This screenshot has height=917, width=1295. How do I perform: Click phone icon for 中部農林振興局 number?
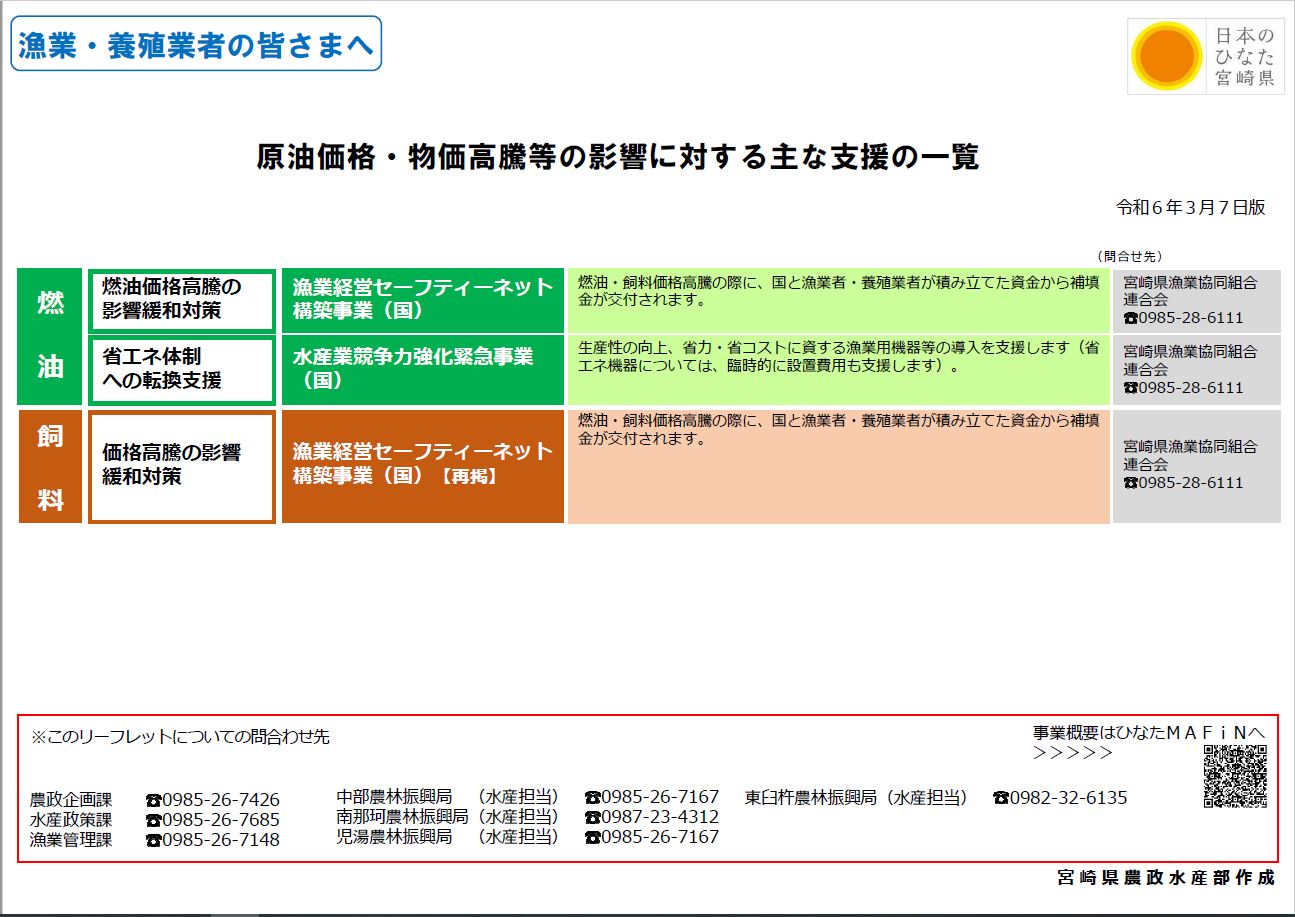[592, 797]
